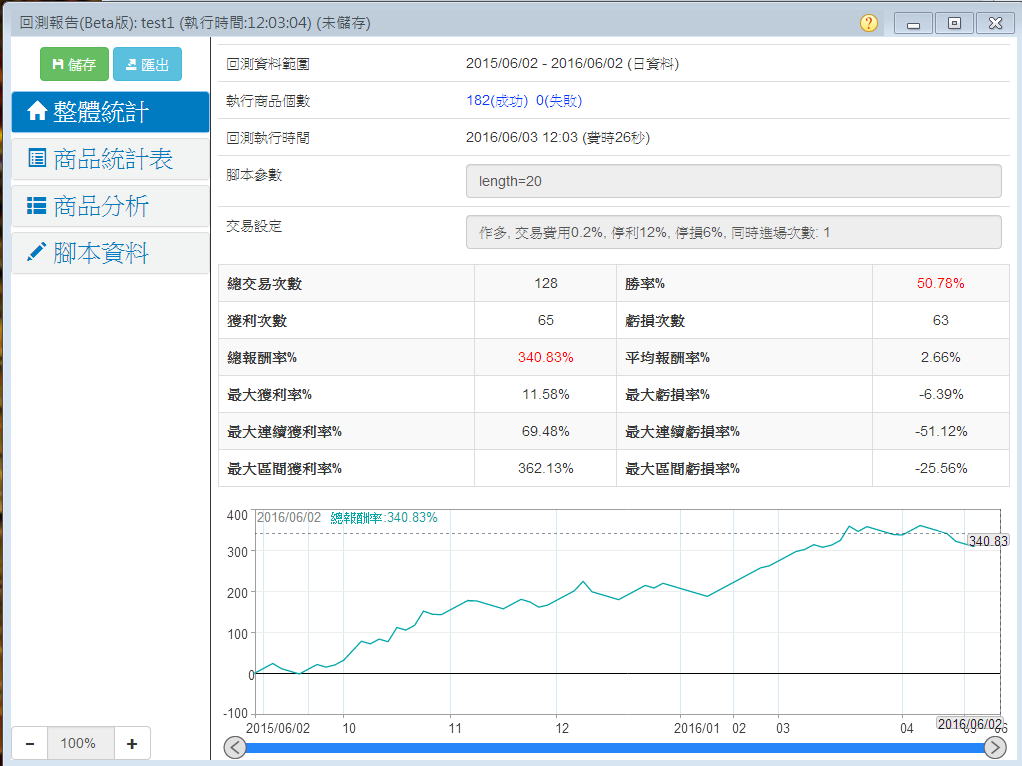1022x766 pixels.
Task: Click the list icon beside 商品分析
Action: tap(37, 206)
